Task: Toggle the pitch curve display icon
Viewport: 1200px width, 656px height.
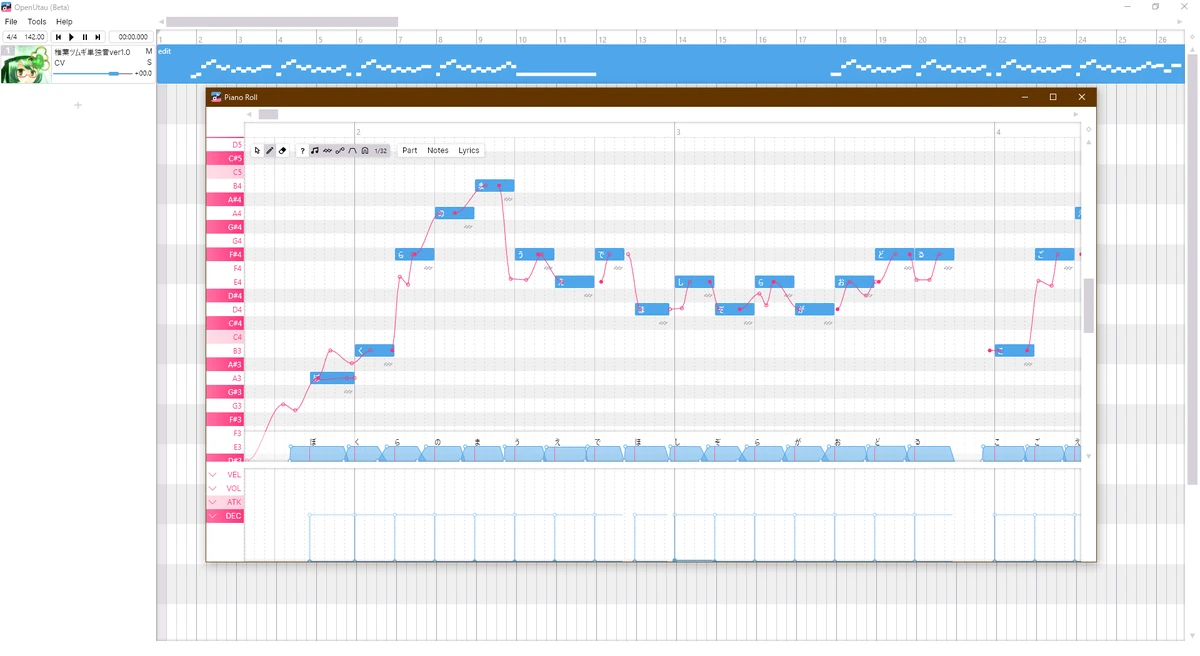Action: (340, 150)
